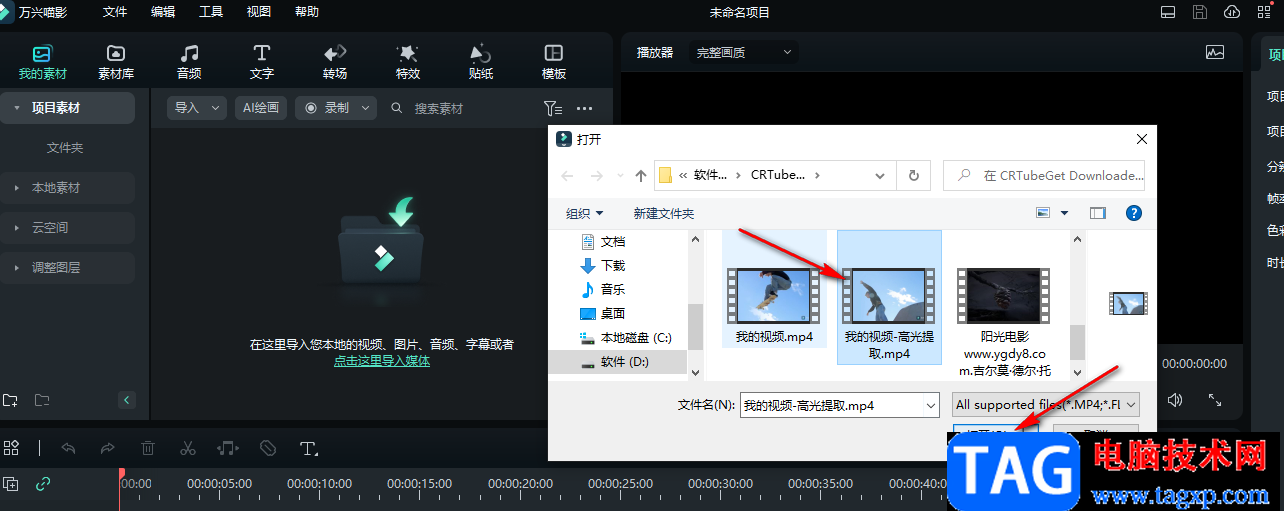
Task: Go back in the open dialog
Action: point(567,175)
